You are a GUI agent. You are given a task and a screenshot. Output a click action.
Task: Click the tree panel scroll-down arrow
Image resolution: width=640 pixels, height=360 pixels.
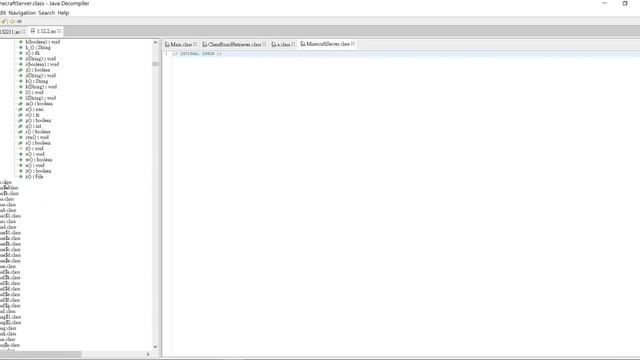(155, 347)
